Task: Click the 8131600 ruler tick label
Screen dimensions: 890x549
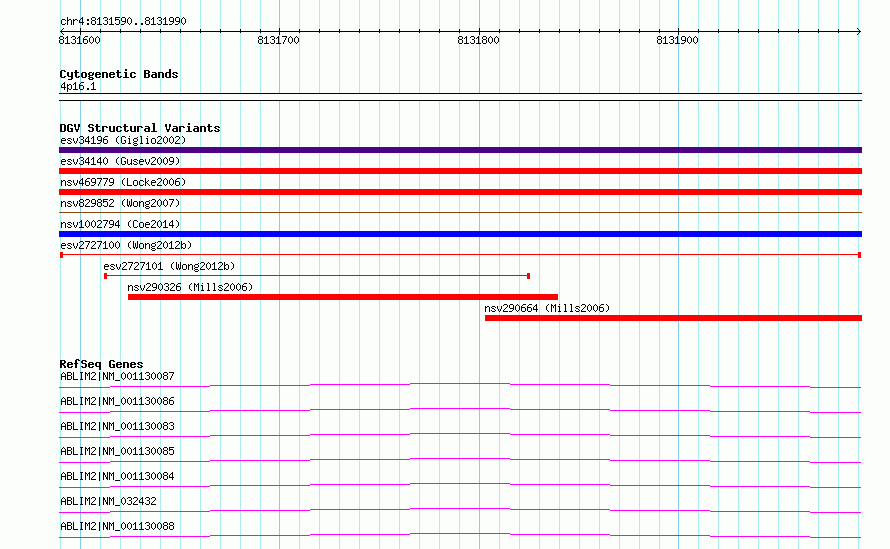Action: pos(79,40)
